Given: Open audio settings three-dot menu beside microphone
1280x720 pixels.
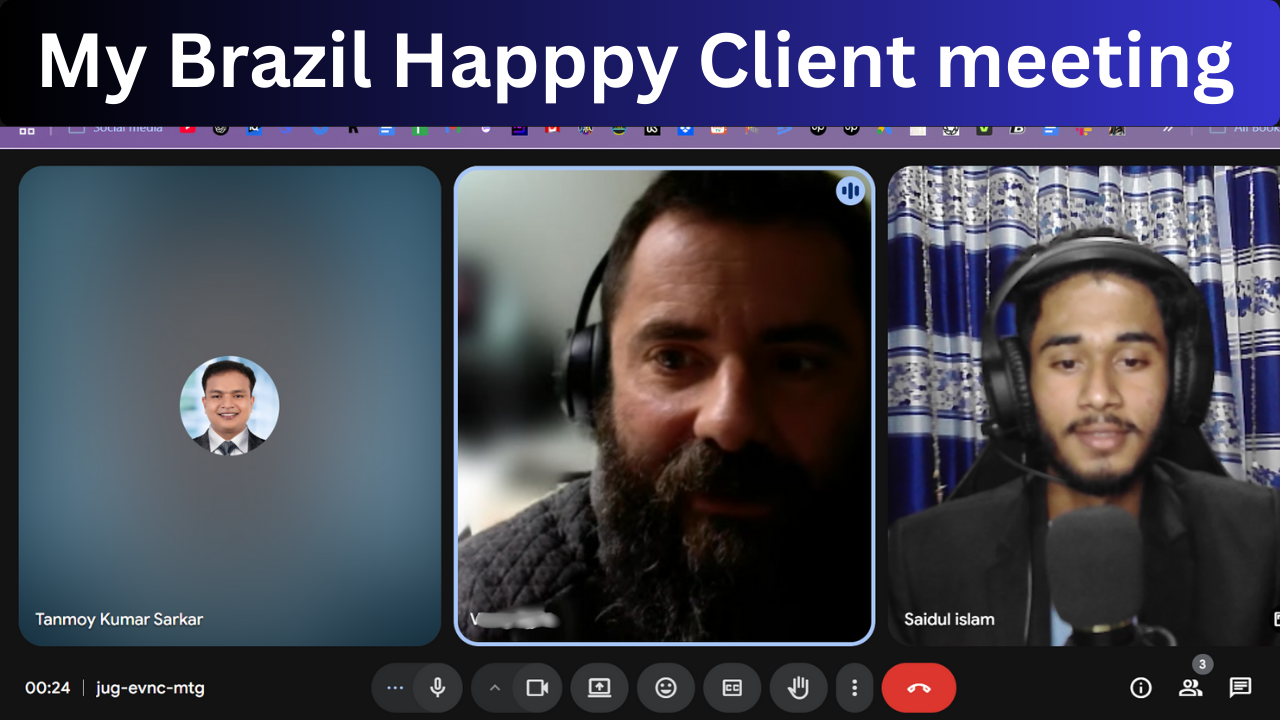Looking at the screenshot, I should pyautogui.click(x=395, y=688).
